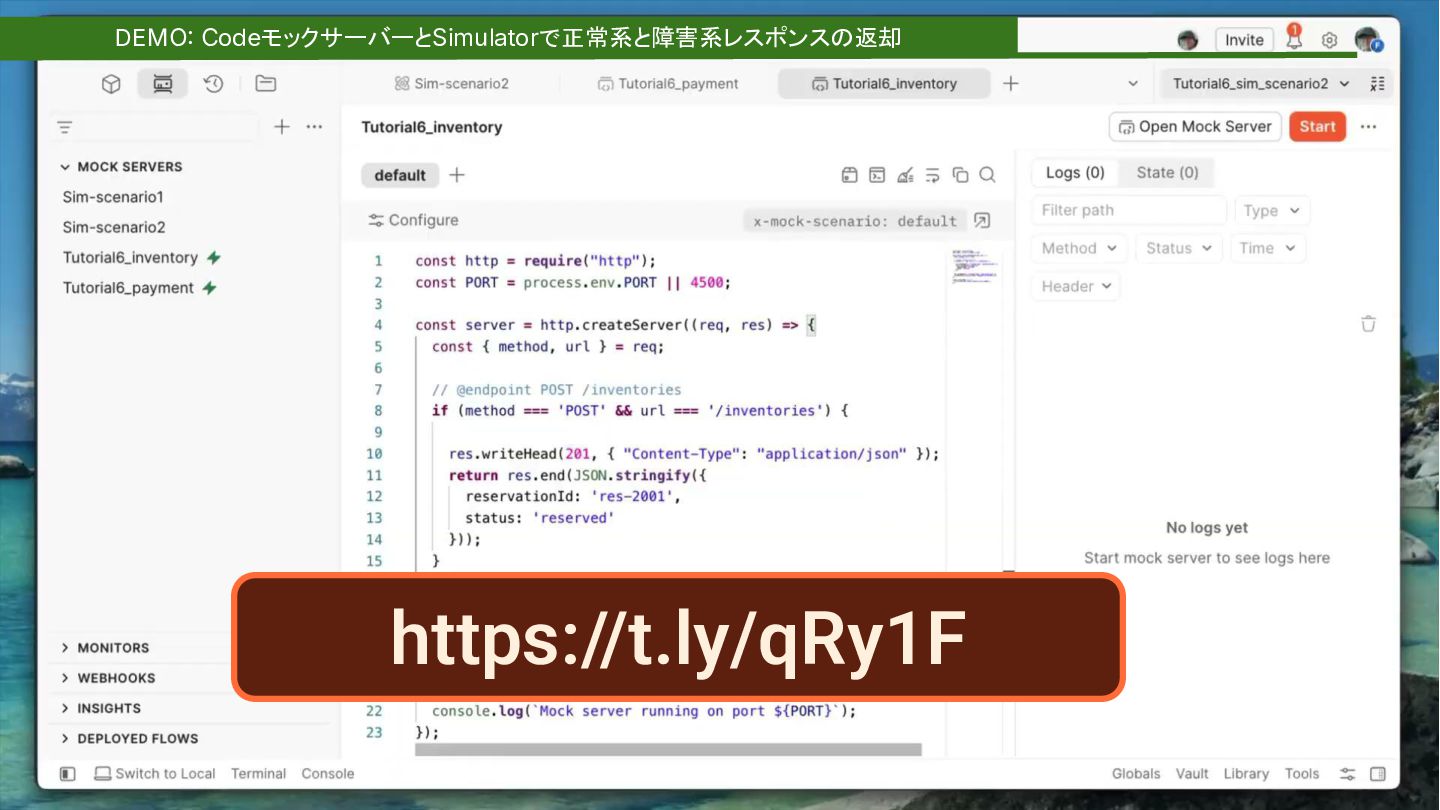This screenshot has width=1440, height=810.
Task: Add a new mock server with sidebar plus
Action: pos(282,127)
